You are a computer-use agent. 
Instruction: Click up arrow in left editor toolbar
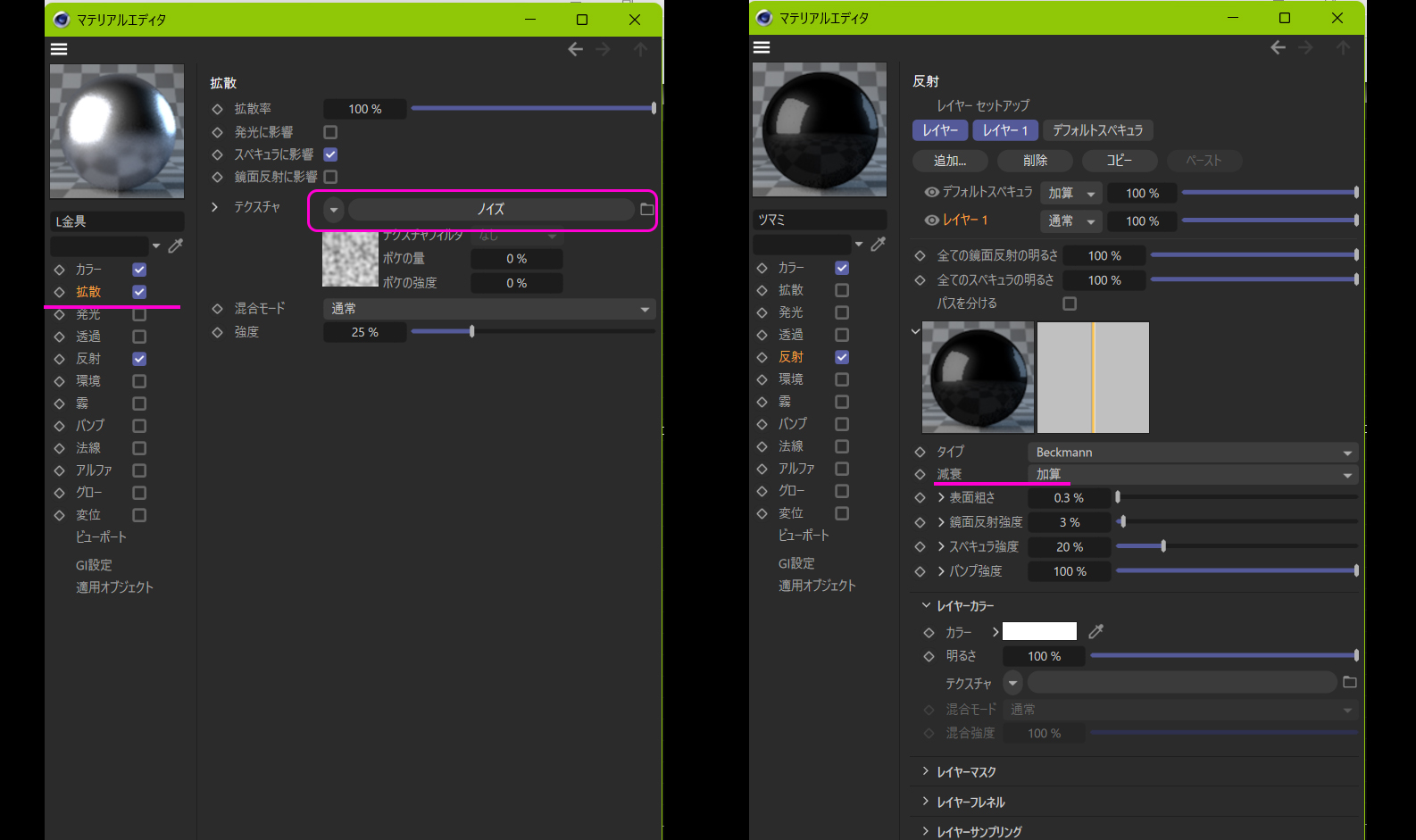tap(640, 49)
